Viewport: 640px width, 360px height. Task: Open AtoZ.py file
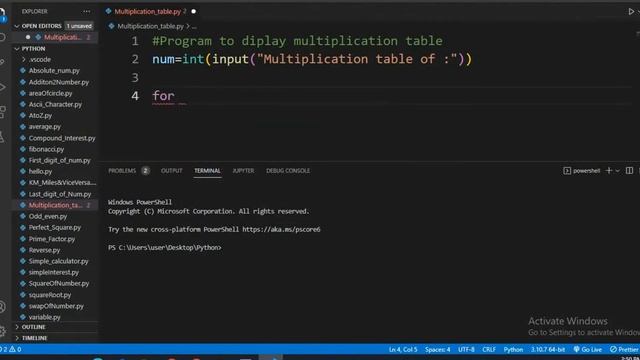click(40, 116)
